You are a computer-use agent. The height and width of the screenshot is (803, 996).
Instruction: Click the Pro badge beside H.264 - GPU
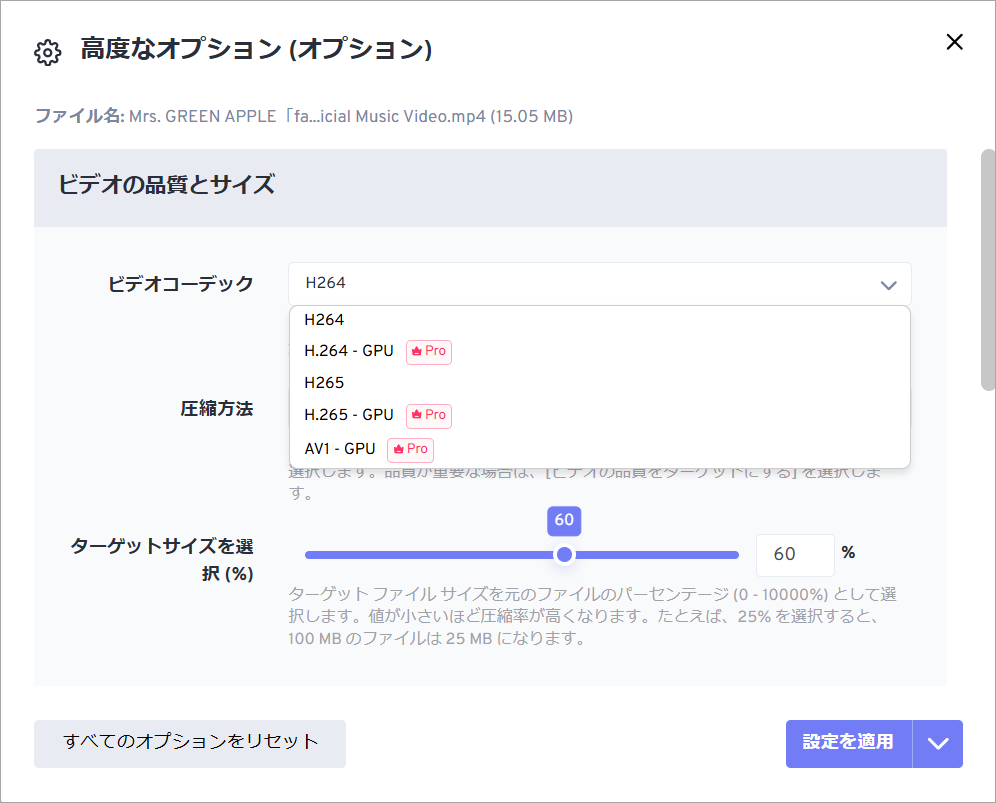coord(429,351)
